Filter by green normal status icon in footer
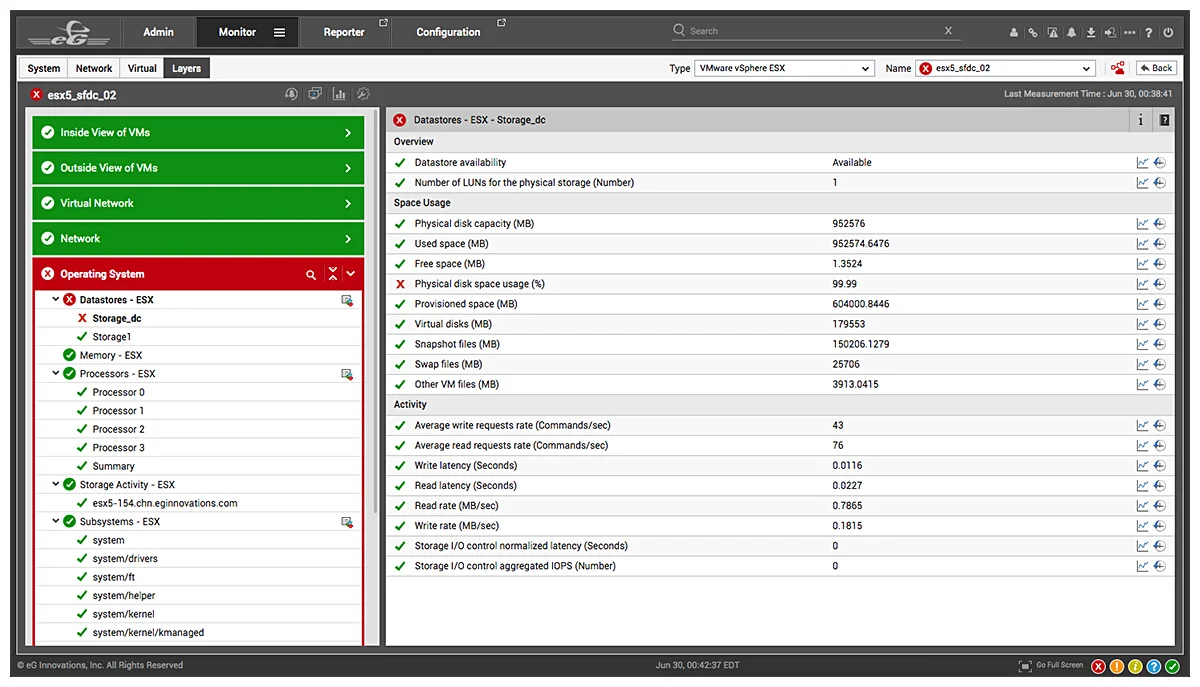Viewport: 1200px width, 687px height. coord(1173,666)
